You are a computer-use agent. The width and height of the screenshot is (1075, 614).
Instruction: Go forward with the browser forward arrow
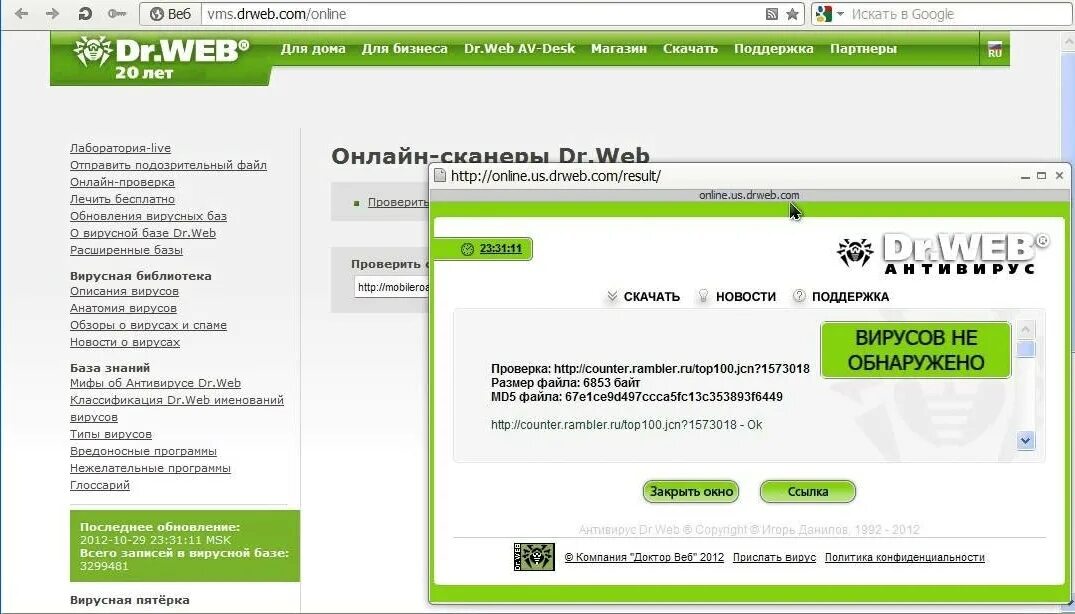coord(53,14)
